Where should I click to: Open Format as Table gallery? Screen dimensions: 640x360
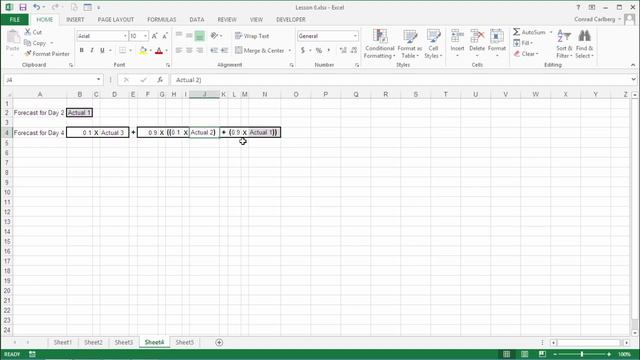tap(409, 44)
